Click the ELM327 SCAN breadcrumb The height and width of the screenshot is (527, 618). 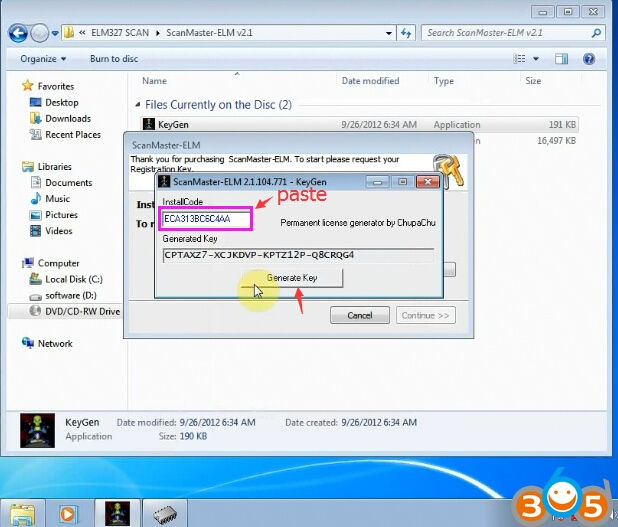120,33
